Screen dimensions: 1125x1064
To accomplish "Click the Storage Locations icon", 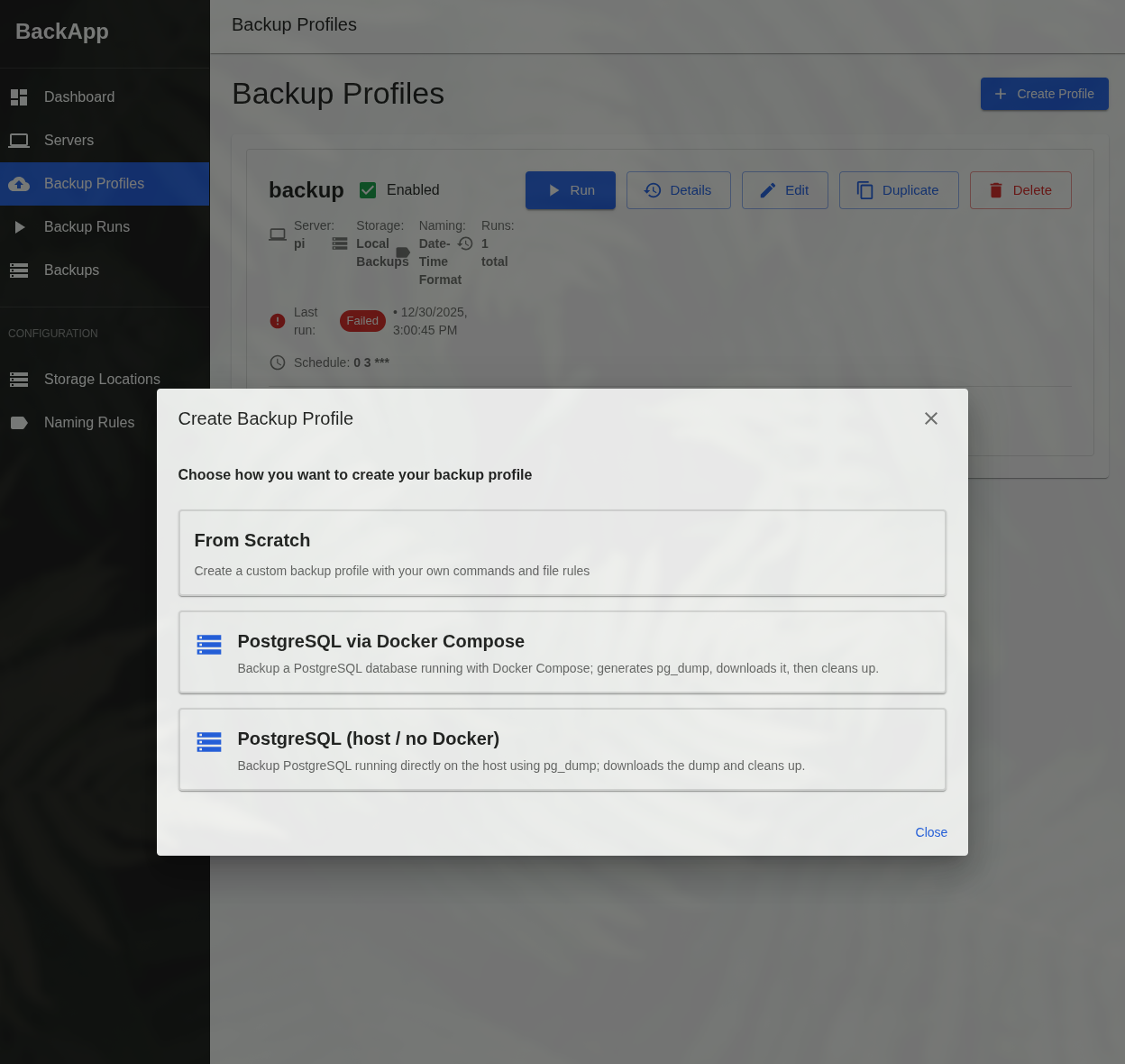I will [x=19, y=380].
